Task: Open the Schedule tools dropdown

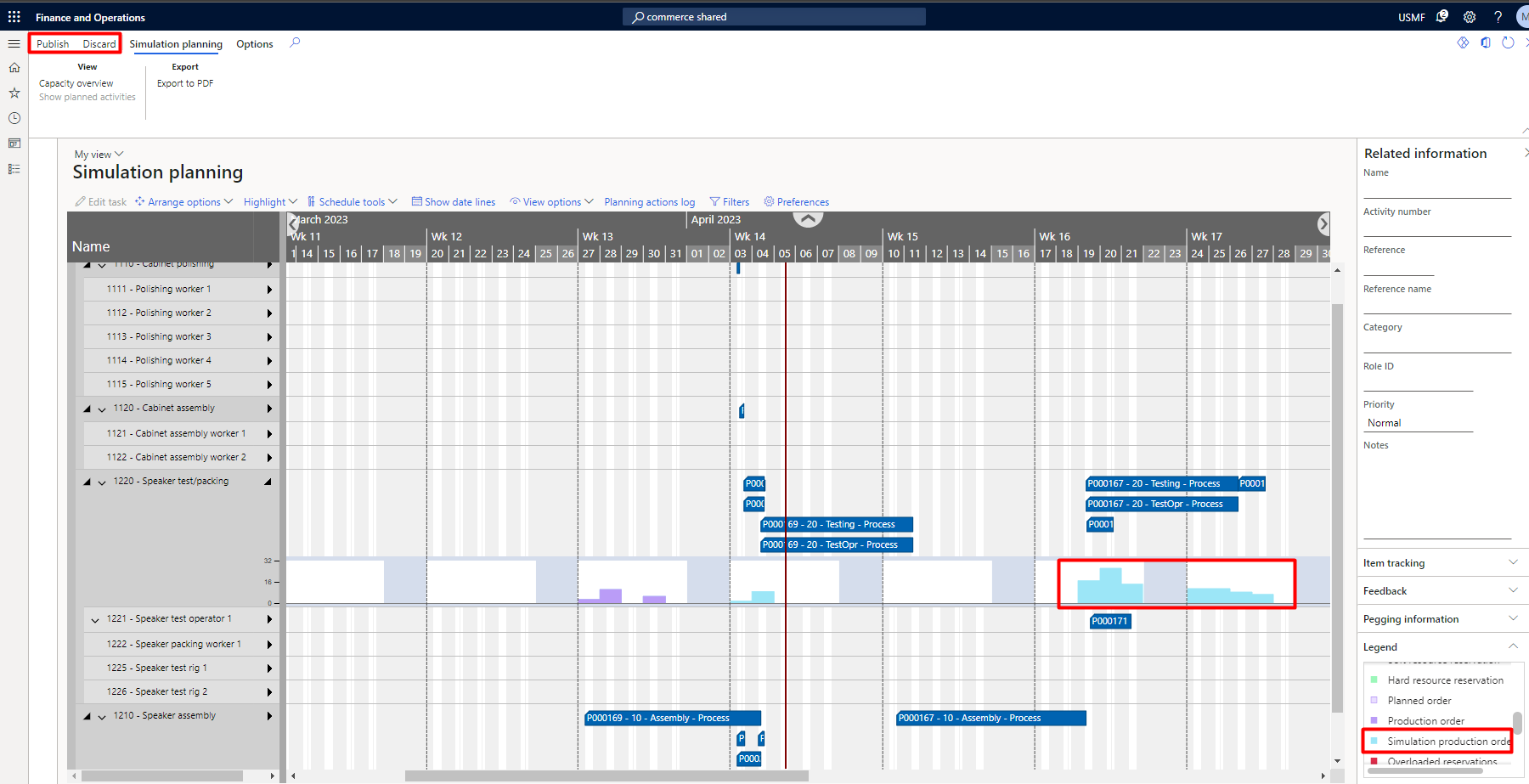Action: [352, 202]
